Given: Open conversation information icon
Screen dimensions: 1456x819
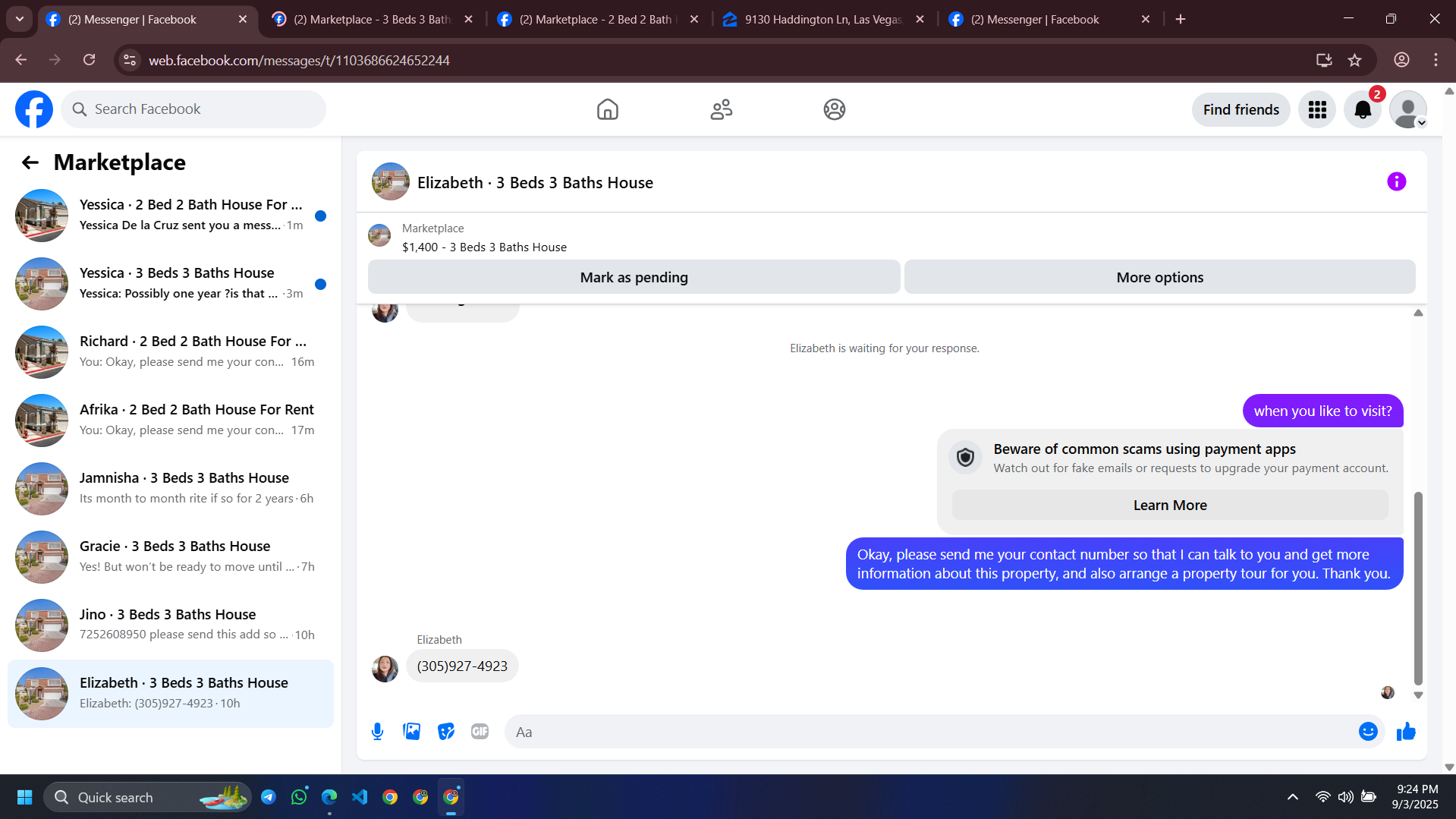Looking at the screenshot, I should point(1396,181).
